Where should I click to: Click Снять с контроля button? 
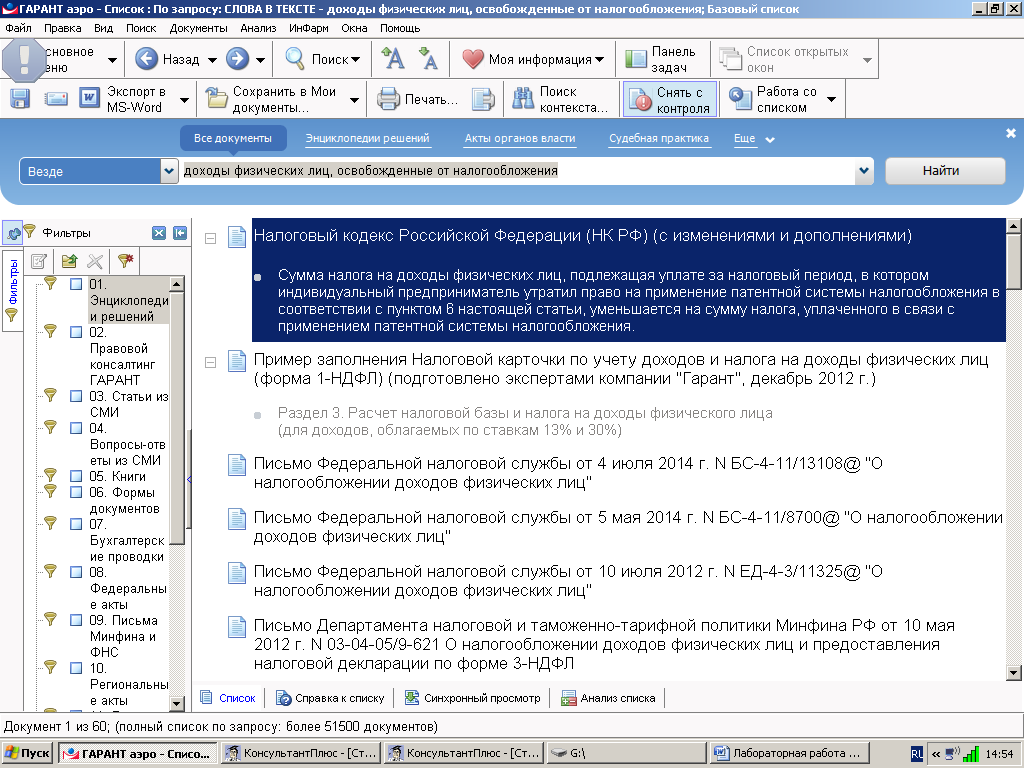click(670, 100)
